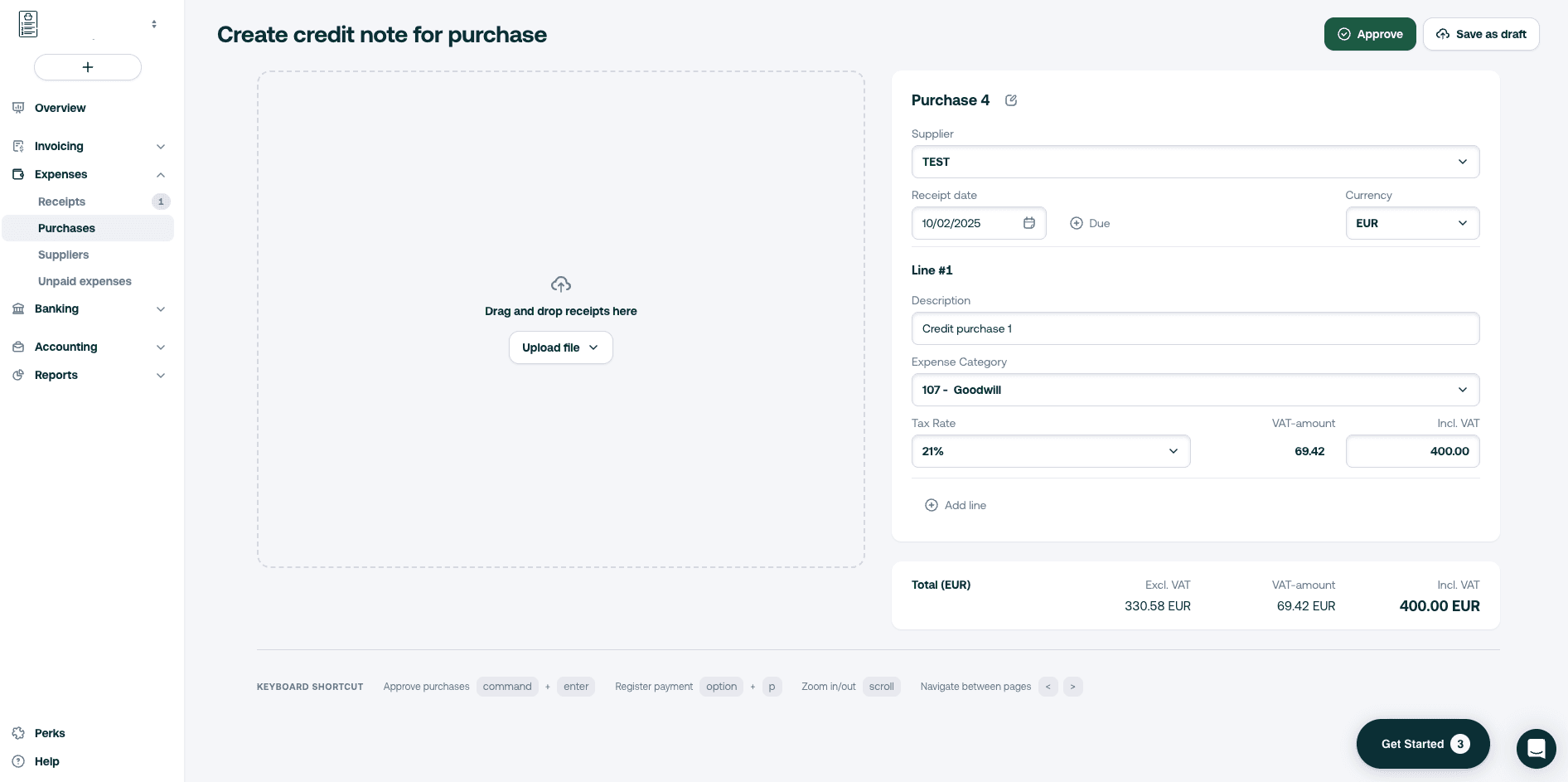Screen dimensions: 1568x782
Task: Click the Due plus icon
Action: point(1076,223)
